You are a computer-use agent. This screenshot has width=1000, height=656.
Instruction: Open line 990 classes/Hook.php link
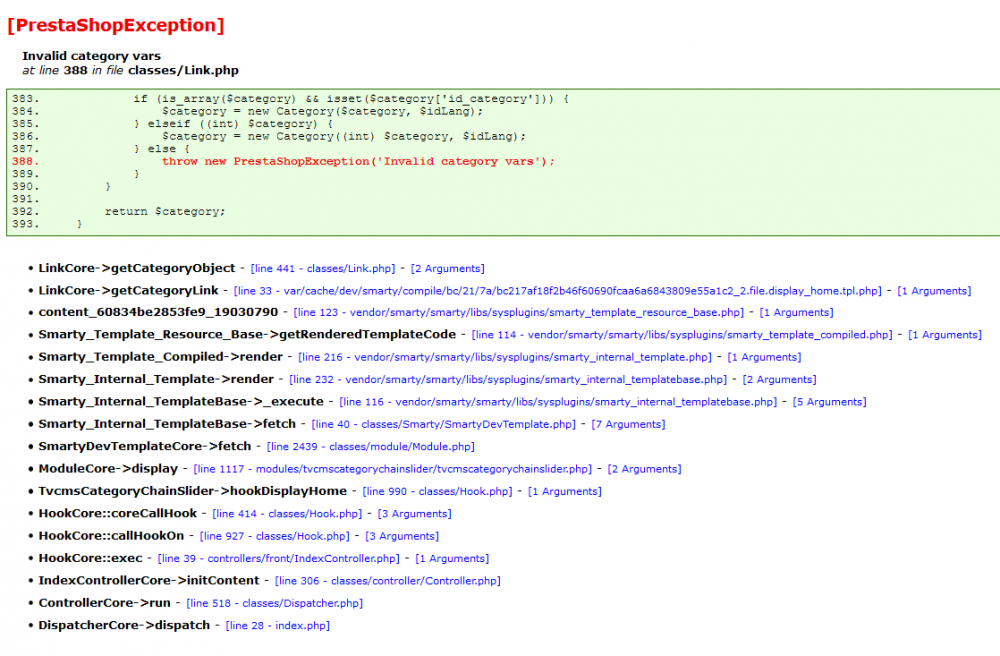pyautogui.click(x=438, y=492)
